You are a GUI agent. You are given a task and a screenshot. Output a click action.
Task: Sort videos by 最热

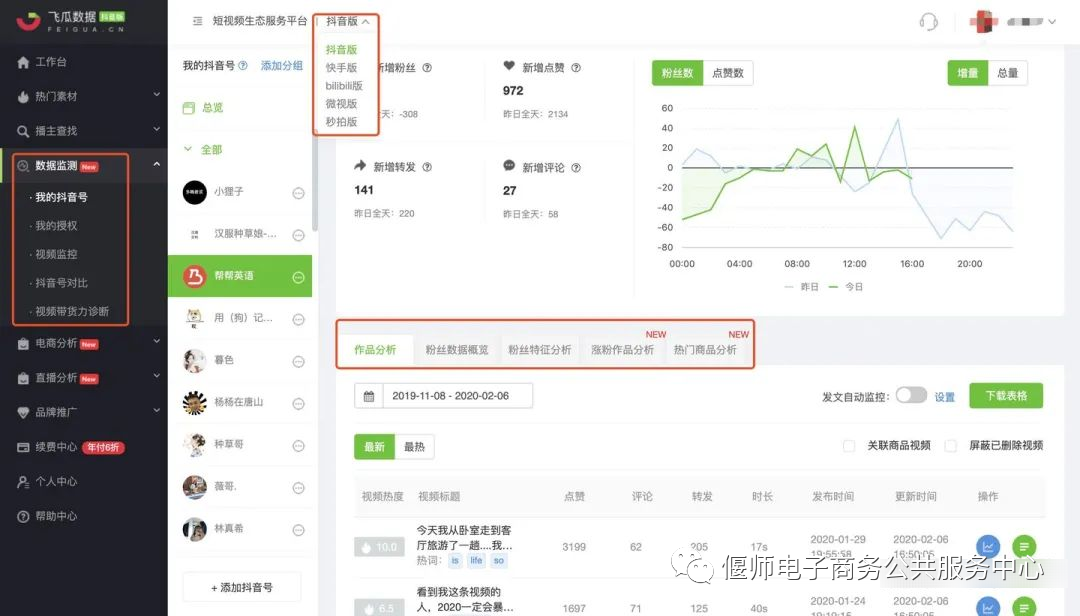pos(415,446)
